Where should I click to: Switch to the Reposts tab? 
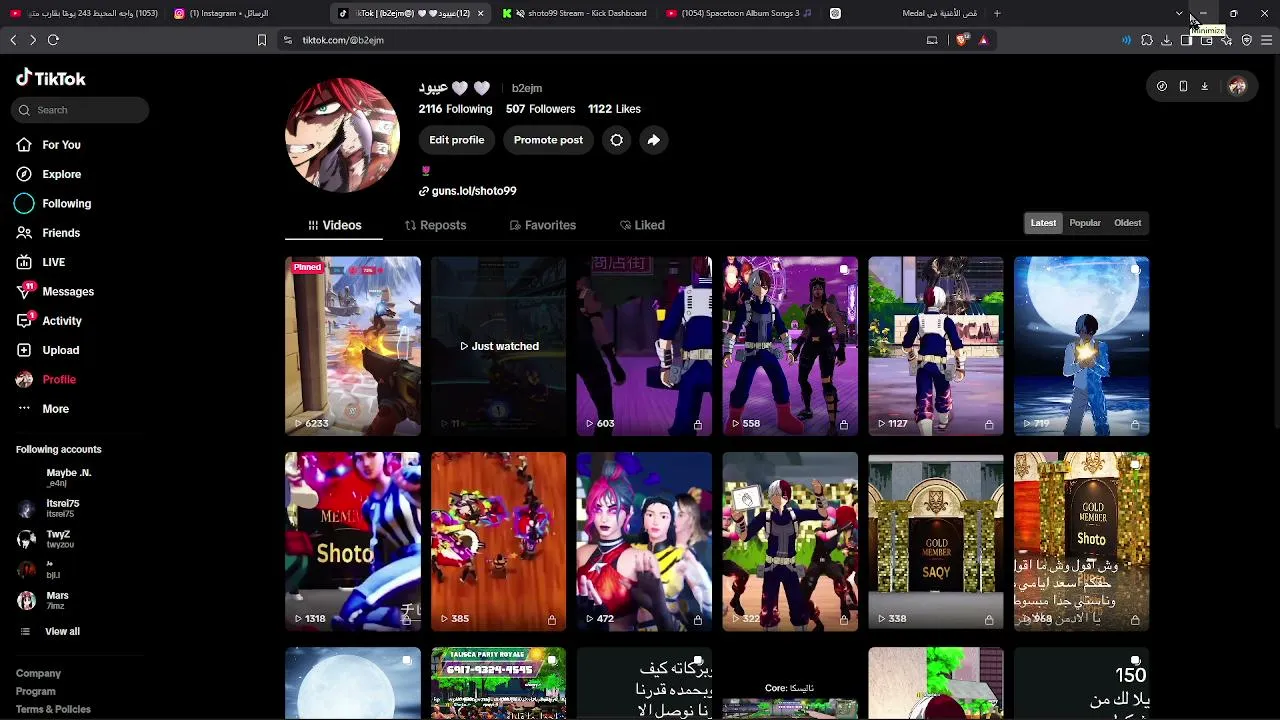pos(435,225)
